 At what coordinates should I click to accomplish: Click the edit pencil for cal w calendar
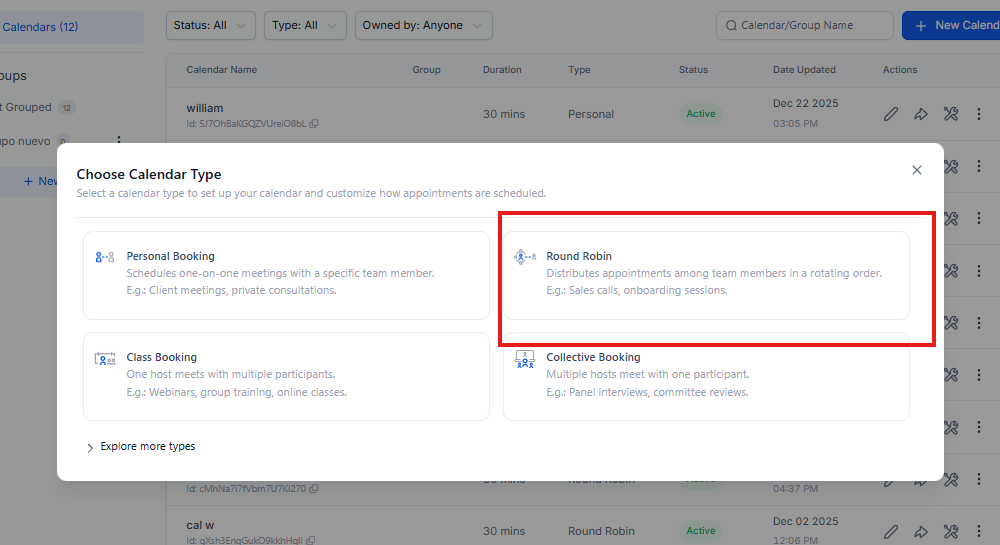(891, 531)
